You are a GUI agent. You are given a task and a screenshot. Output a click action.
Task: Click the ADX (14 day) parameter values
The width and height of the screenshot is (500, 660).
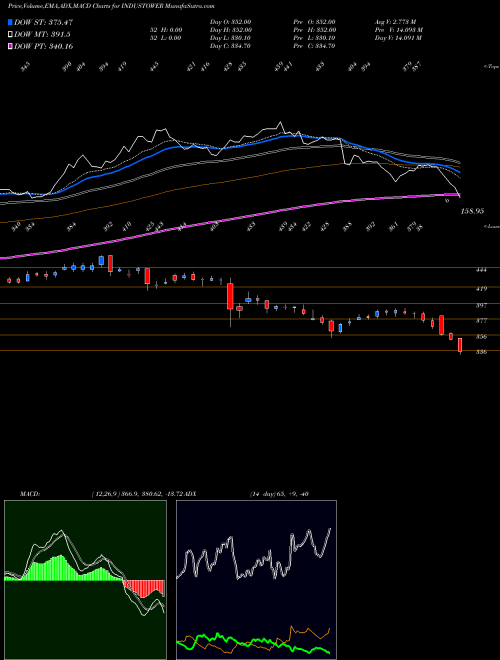pyautogui.click(x=279, y=494)
